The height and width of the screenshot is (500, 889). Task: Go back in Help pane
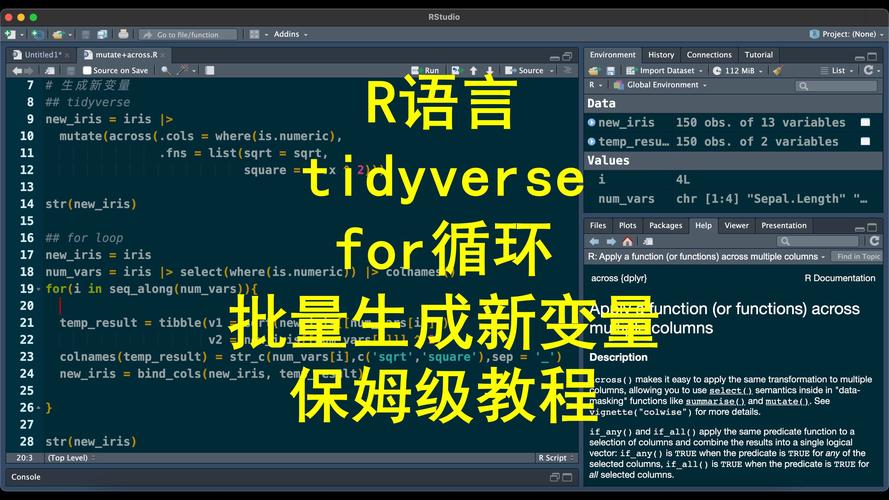coord(594,241)
